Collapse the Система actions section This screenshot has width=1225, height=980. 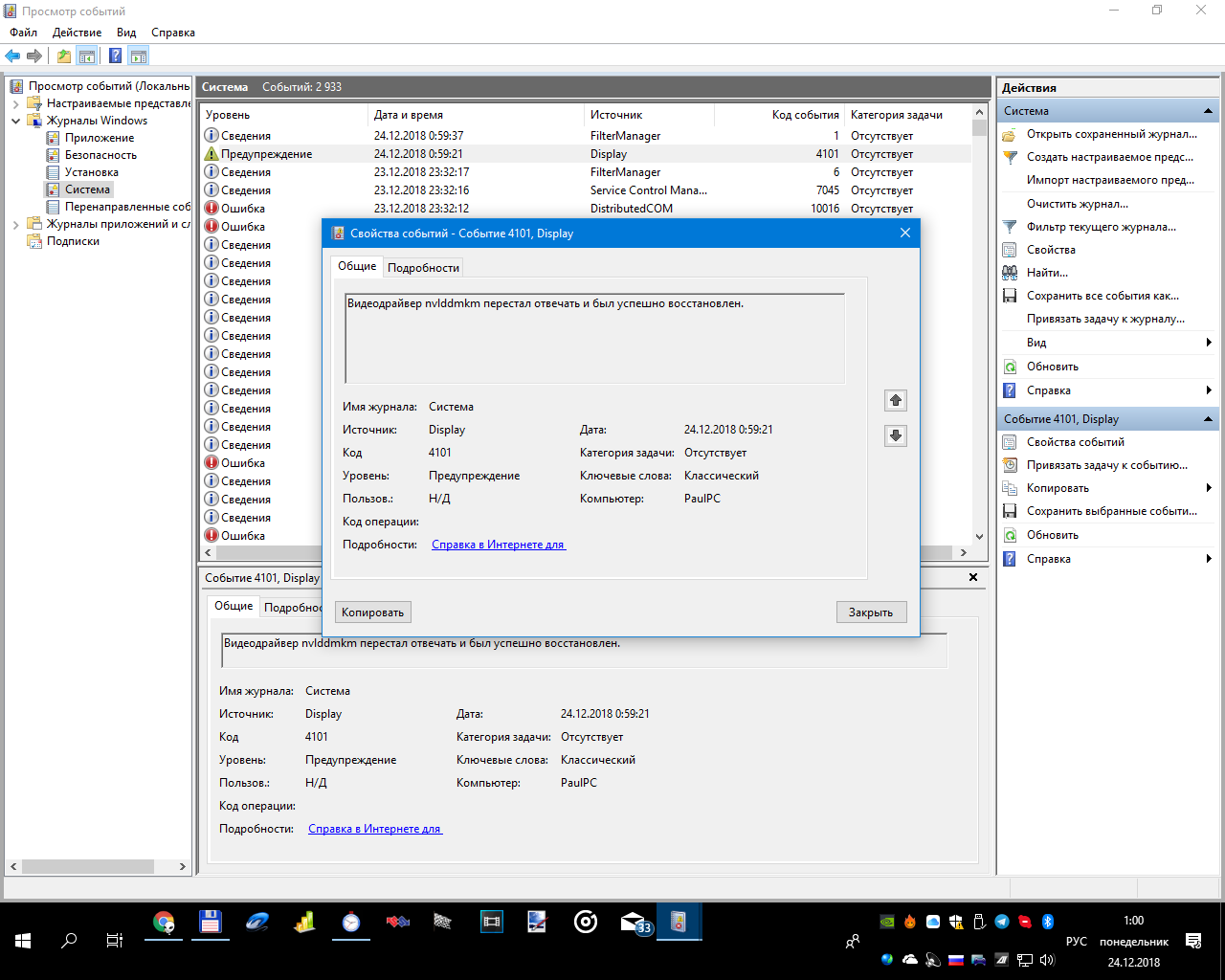point(1208,111)
